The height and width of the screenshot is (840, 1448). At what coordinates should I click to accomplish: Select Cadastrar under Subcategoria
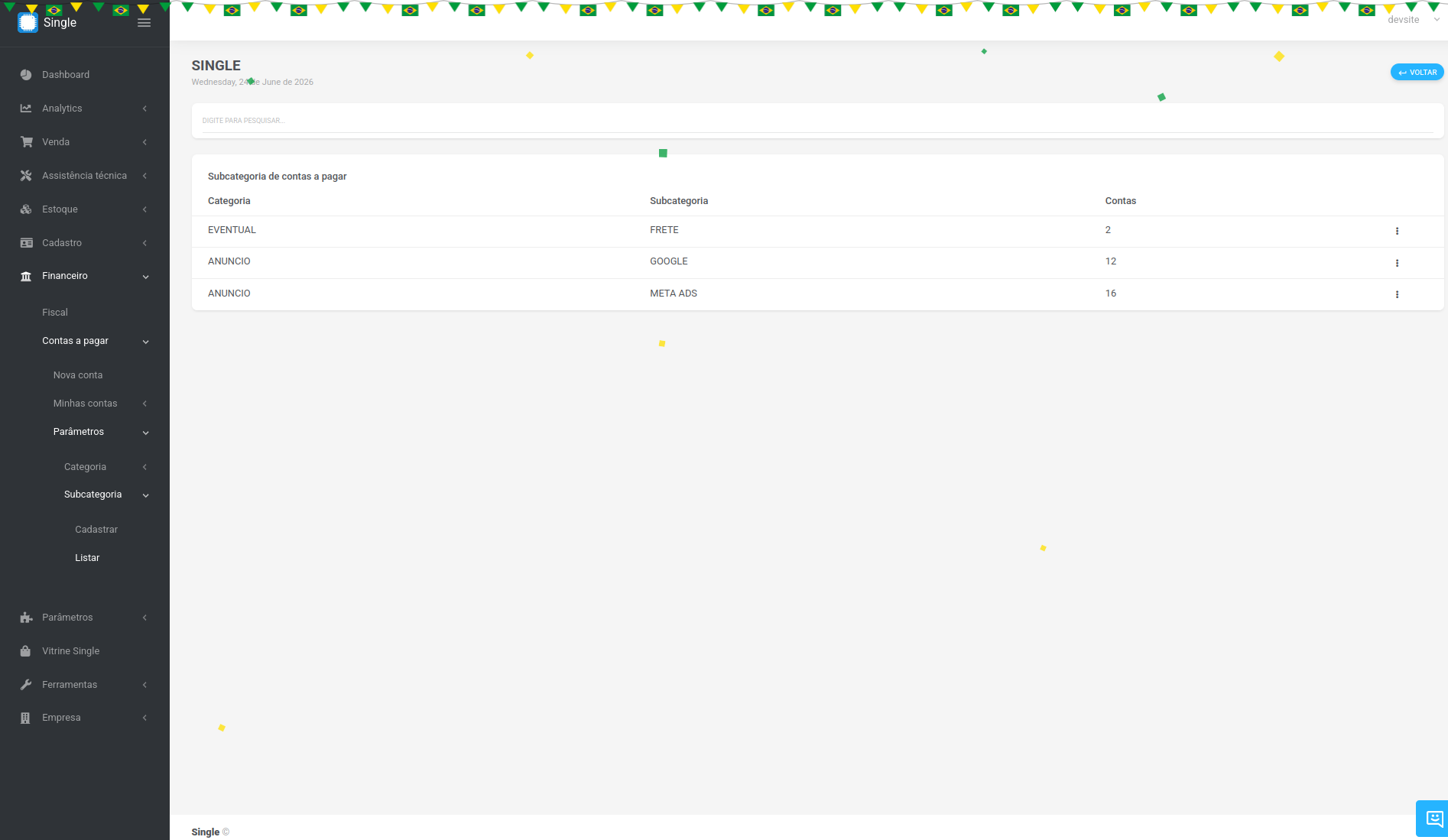point(96,530)
